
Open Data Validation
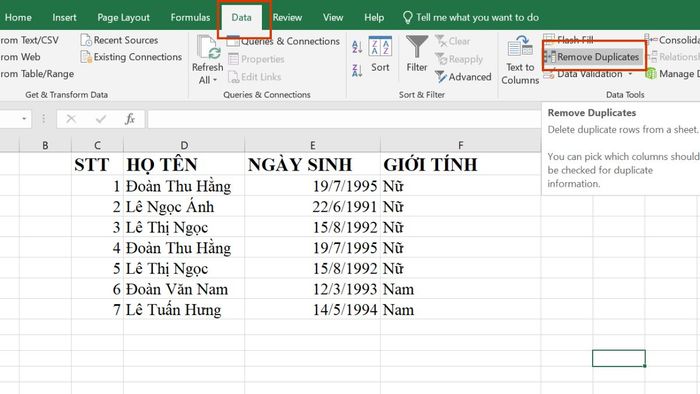tap(583, 74)
